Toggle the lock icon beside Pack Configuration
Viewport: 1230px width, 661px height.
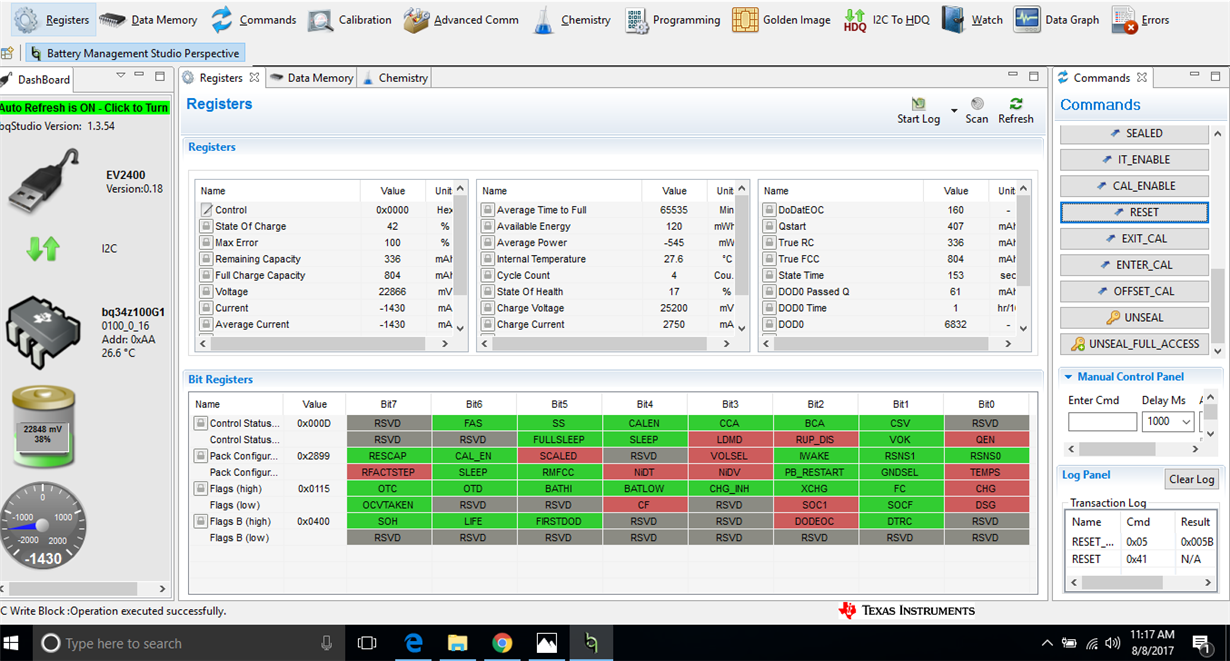[x=200, y=456]
